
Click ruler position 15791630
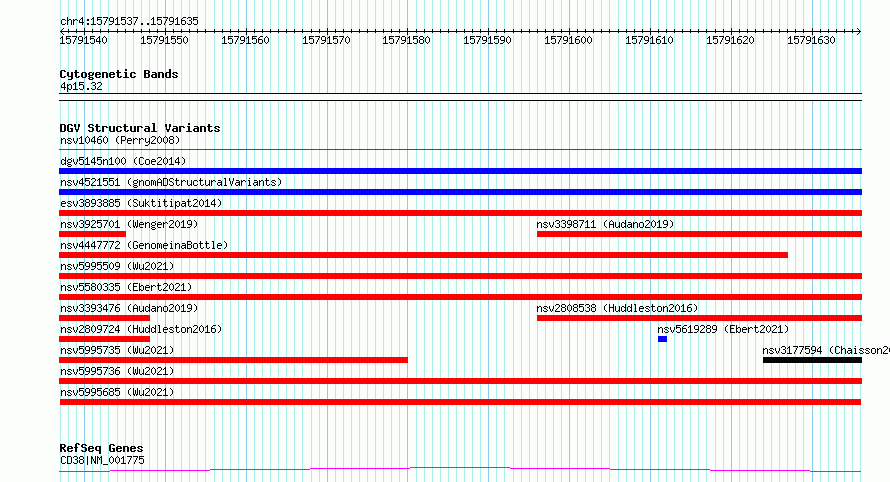[x=811, y=40]
